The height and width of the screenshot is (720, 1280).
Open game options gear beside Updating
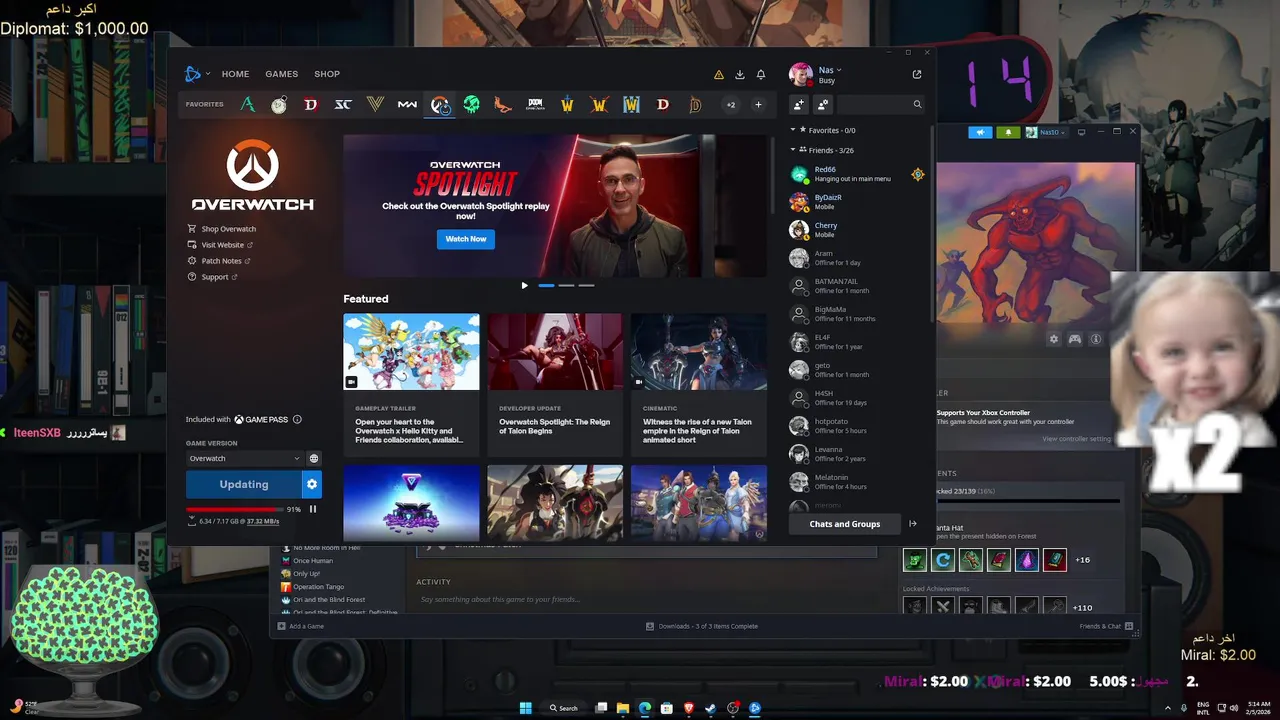tap(312, 484)
